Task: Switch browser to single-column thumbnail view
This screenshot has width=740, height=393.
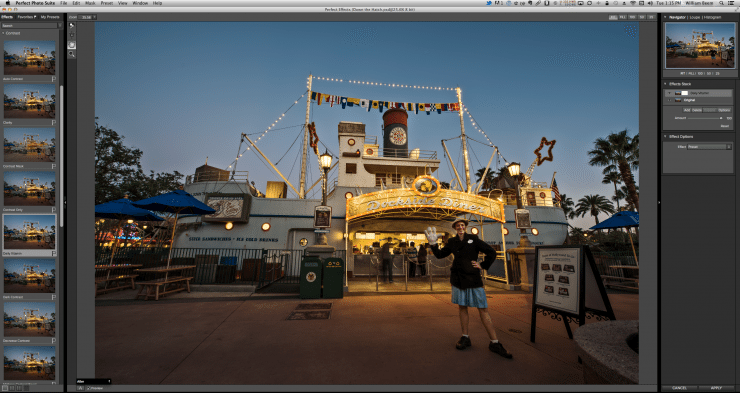Action: tap(5, 388)
